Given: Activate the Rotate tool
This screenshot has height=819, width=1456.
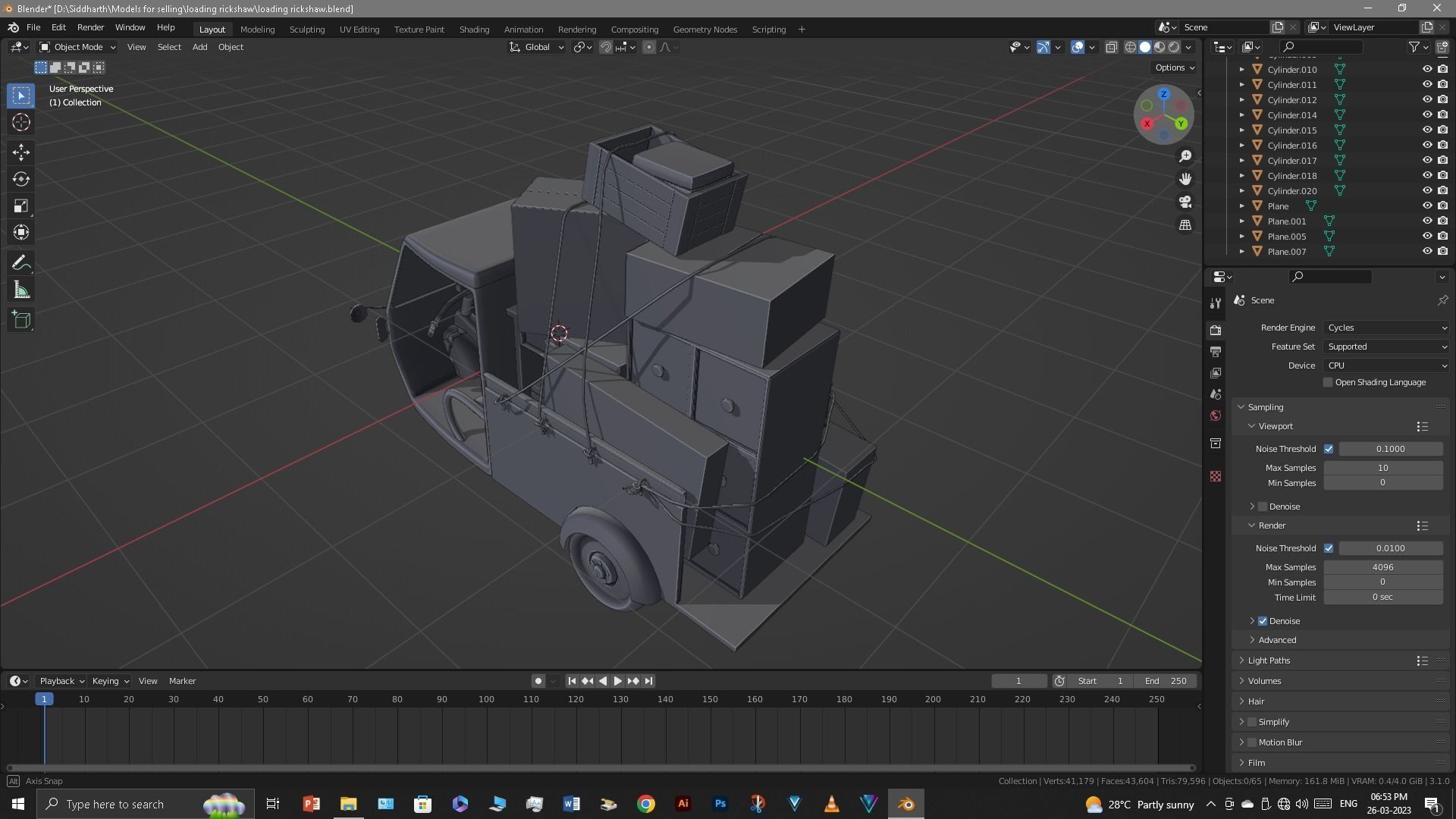Looking at the screenshot, I should 21,179.
